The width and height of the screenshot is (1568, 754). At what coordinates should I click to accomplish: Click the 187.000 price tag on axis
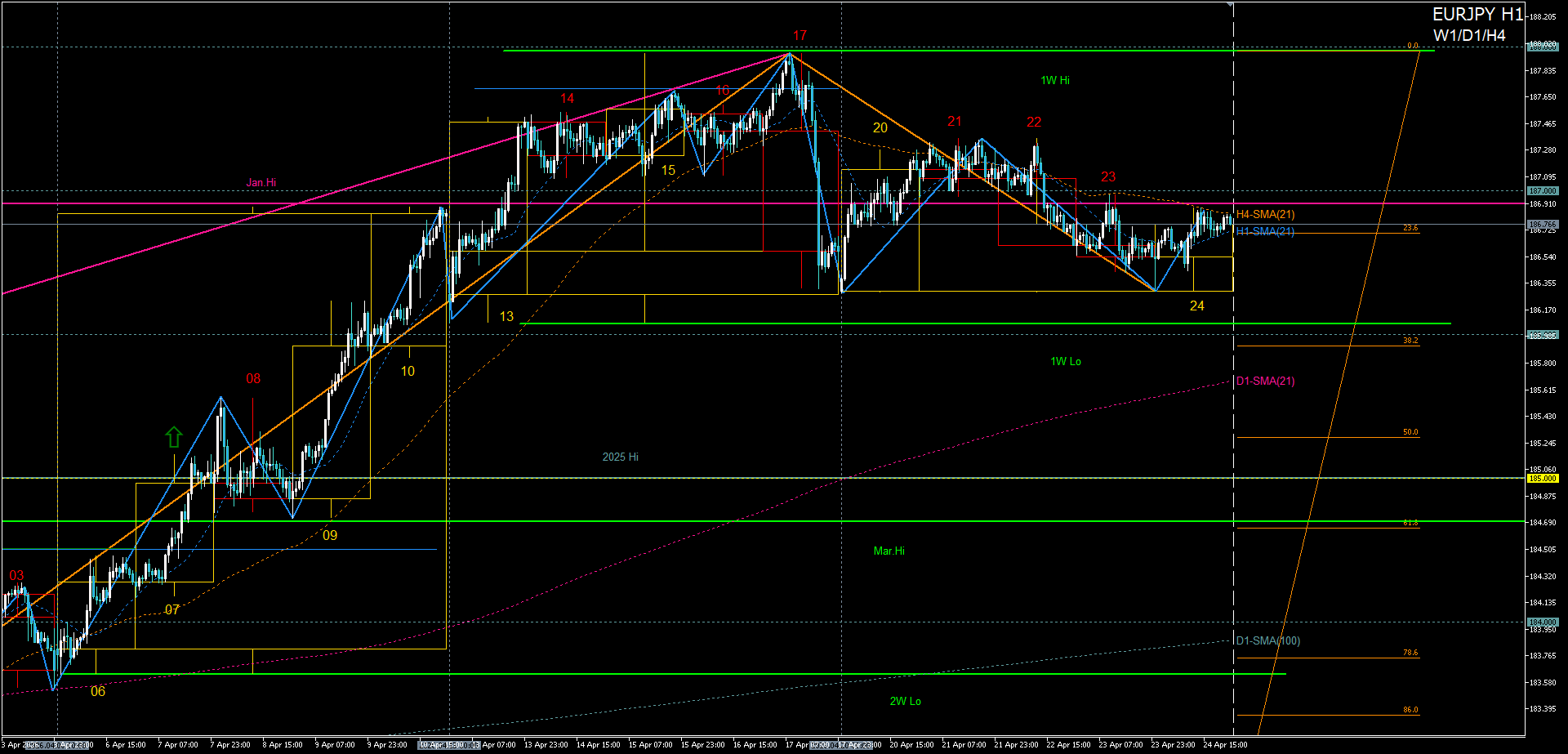[x=1543, y=191]
